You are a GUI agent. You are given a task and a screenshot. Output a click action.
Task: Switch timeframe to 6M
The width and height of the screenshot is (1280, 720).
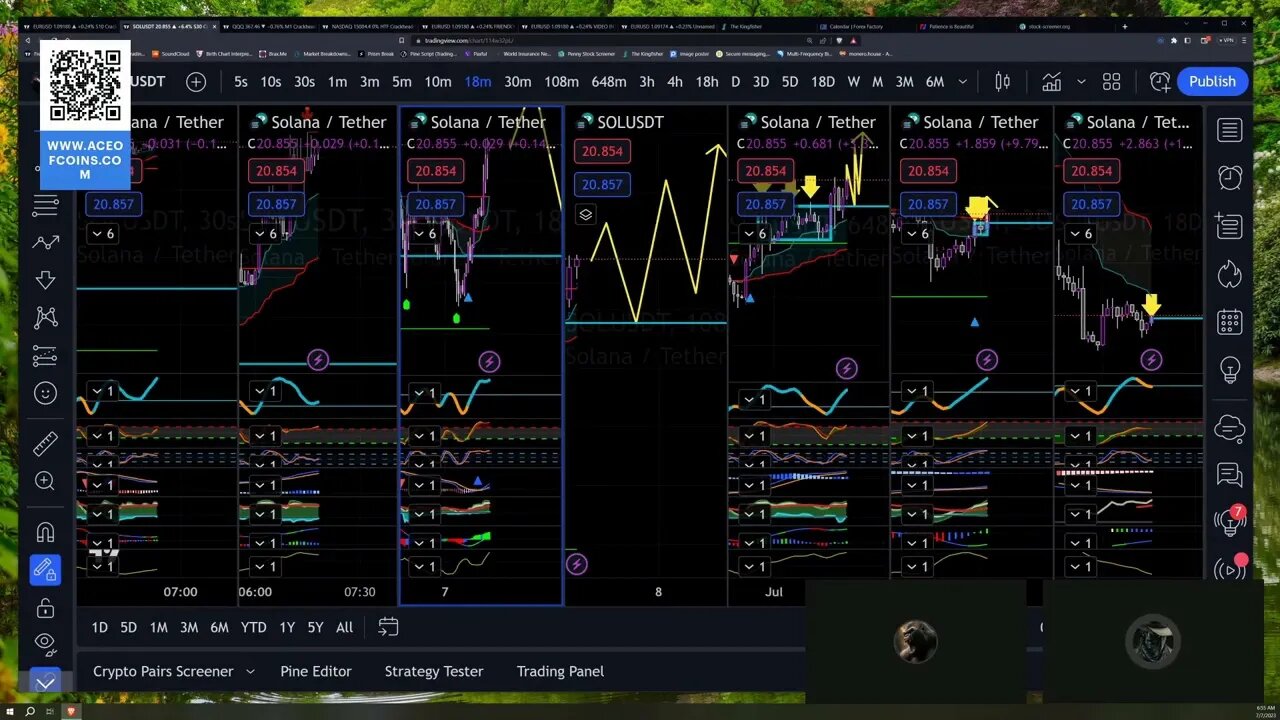click(x=935, y=82)
